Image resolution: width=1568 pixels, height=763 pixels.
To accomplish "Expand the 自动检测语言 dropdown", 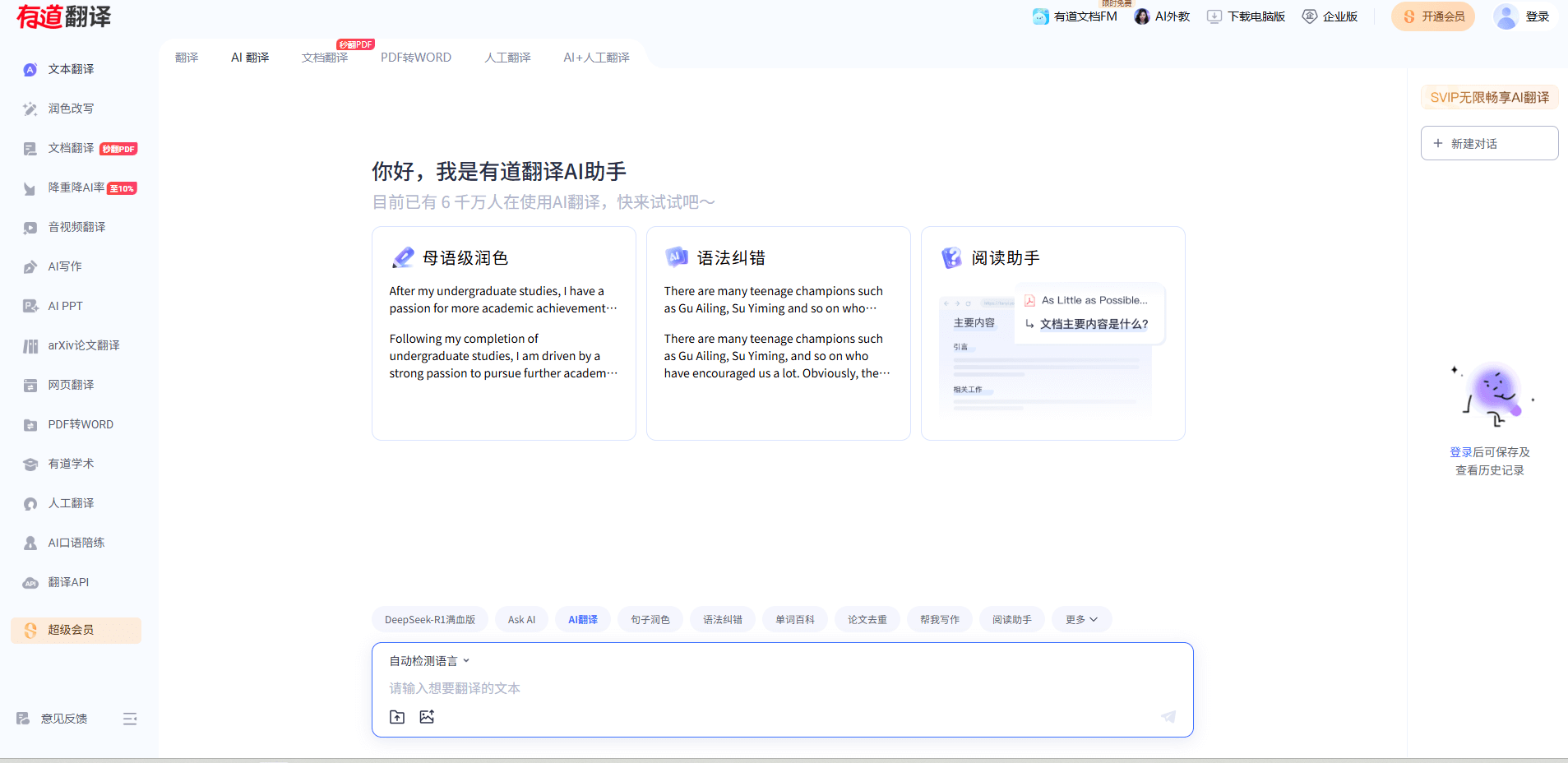I will [x=429, y=661].
